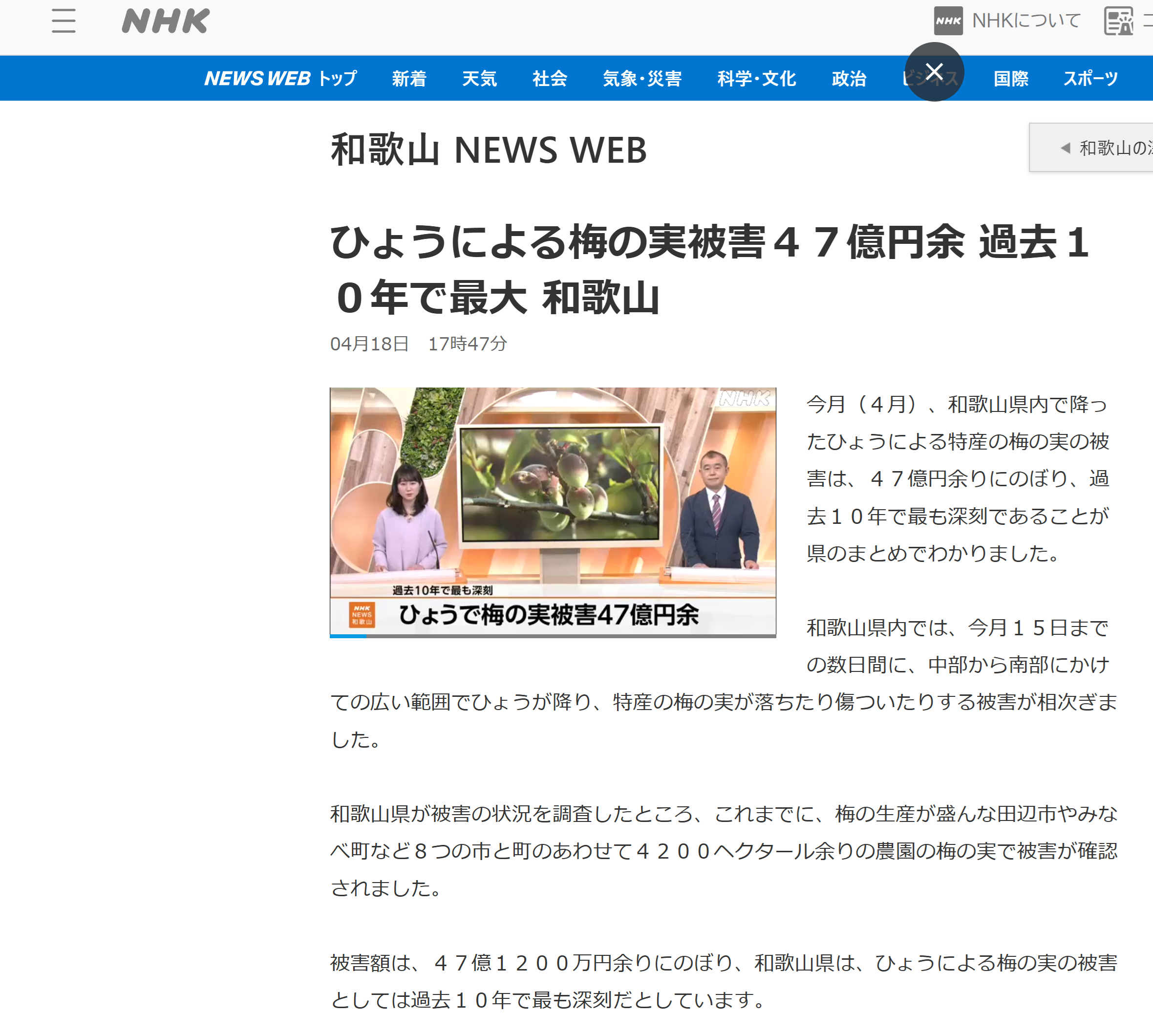The height and width of the screenshot is (1036, 1153).
Task: Click the paragraph starting 被害額は
Action: coord(724,981)
